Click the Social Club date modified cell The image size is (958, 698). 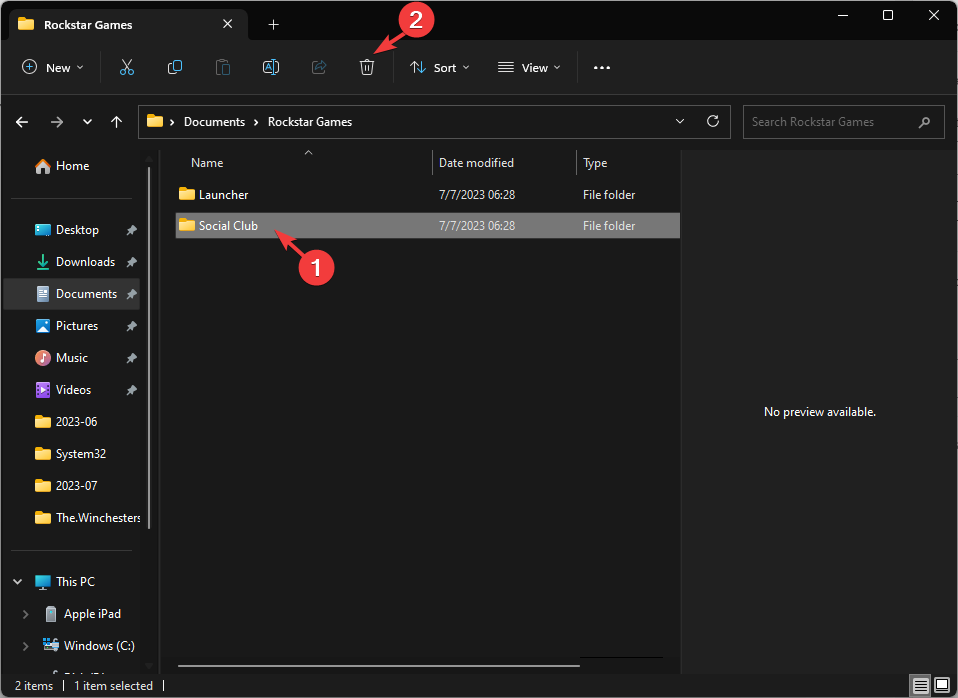pyautogui.click(x=477, y=226)
